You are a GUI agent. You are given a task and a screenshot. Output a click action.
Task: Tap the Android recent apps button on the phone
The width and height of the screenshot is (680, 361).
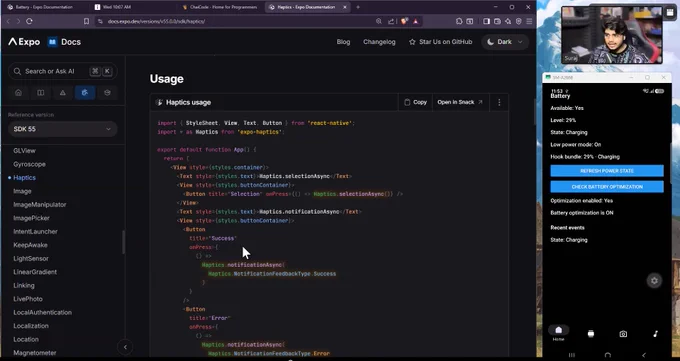point(572,355)
